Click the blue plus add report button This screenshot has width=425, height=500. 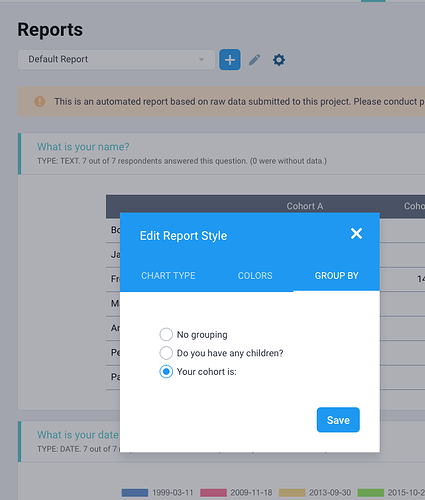tap(230, 60)
